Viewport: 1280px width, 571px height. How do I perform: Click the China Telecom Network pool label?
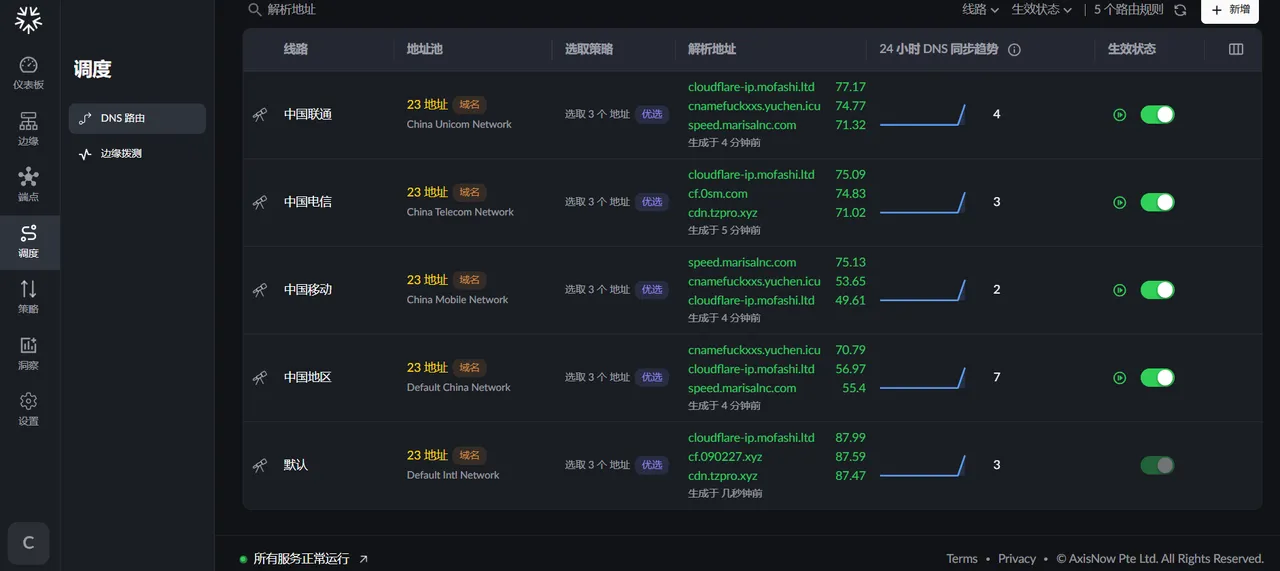point(460,212)
